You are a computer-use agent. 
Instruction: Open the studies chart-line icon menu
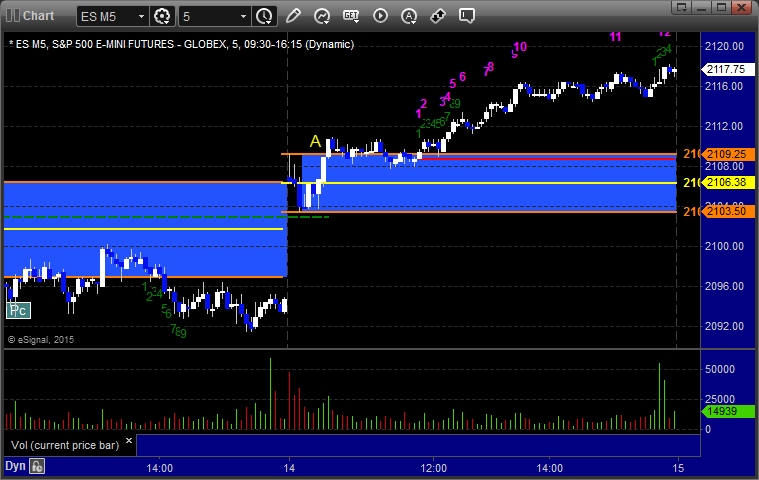click(x=322, y=16)
